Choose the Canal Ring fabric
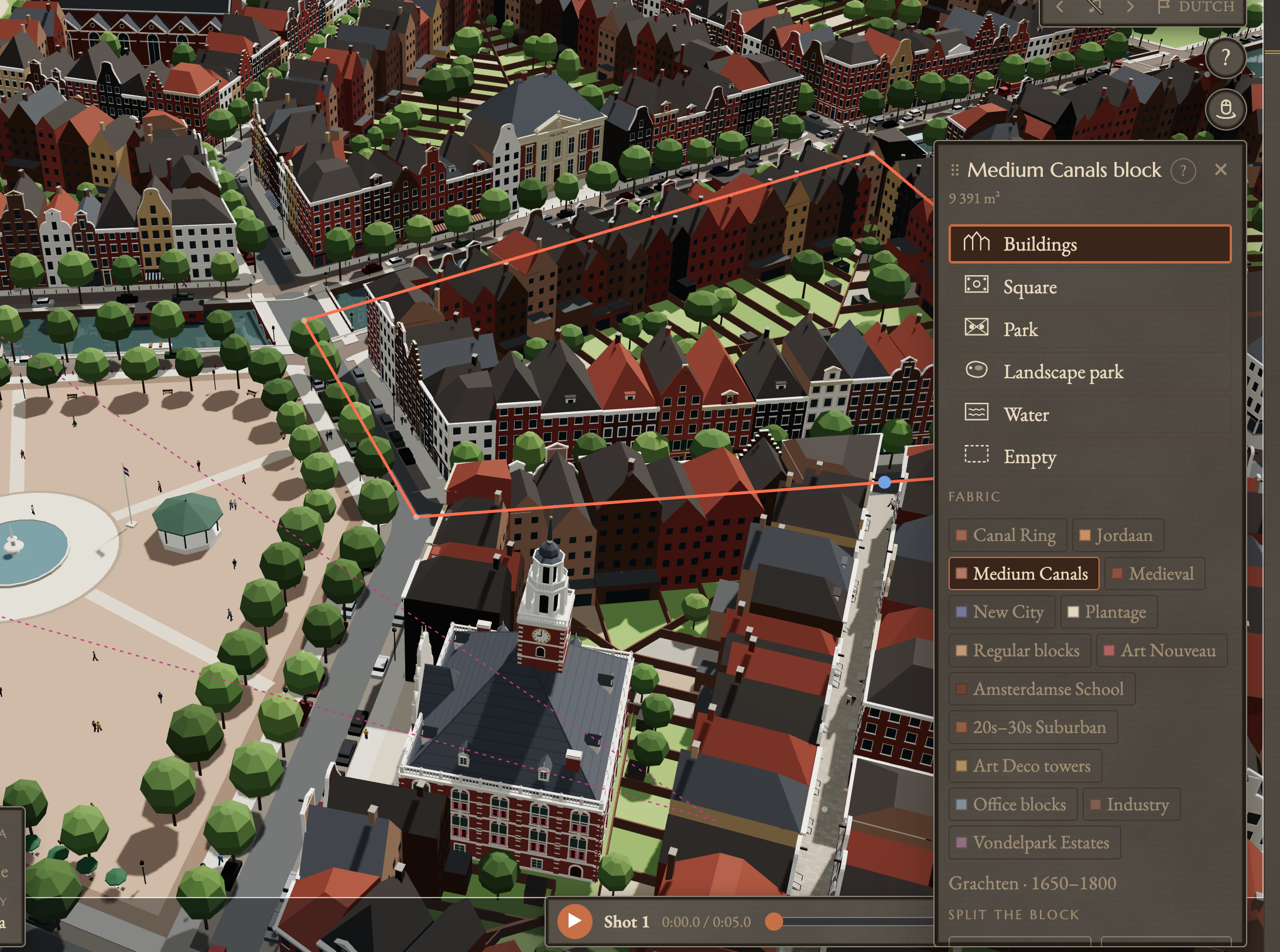Viewport: 1280px width, 952px height. (x=1008, y=535)
